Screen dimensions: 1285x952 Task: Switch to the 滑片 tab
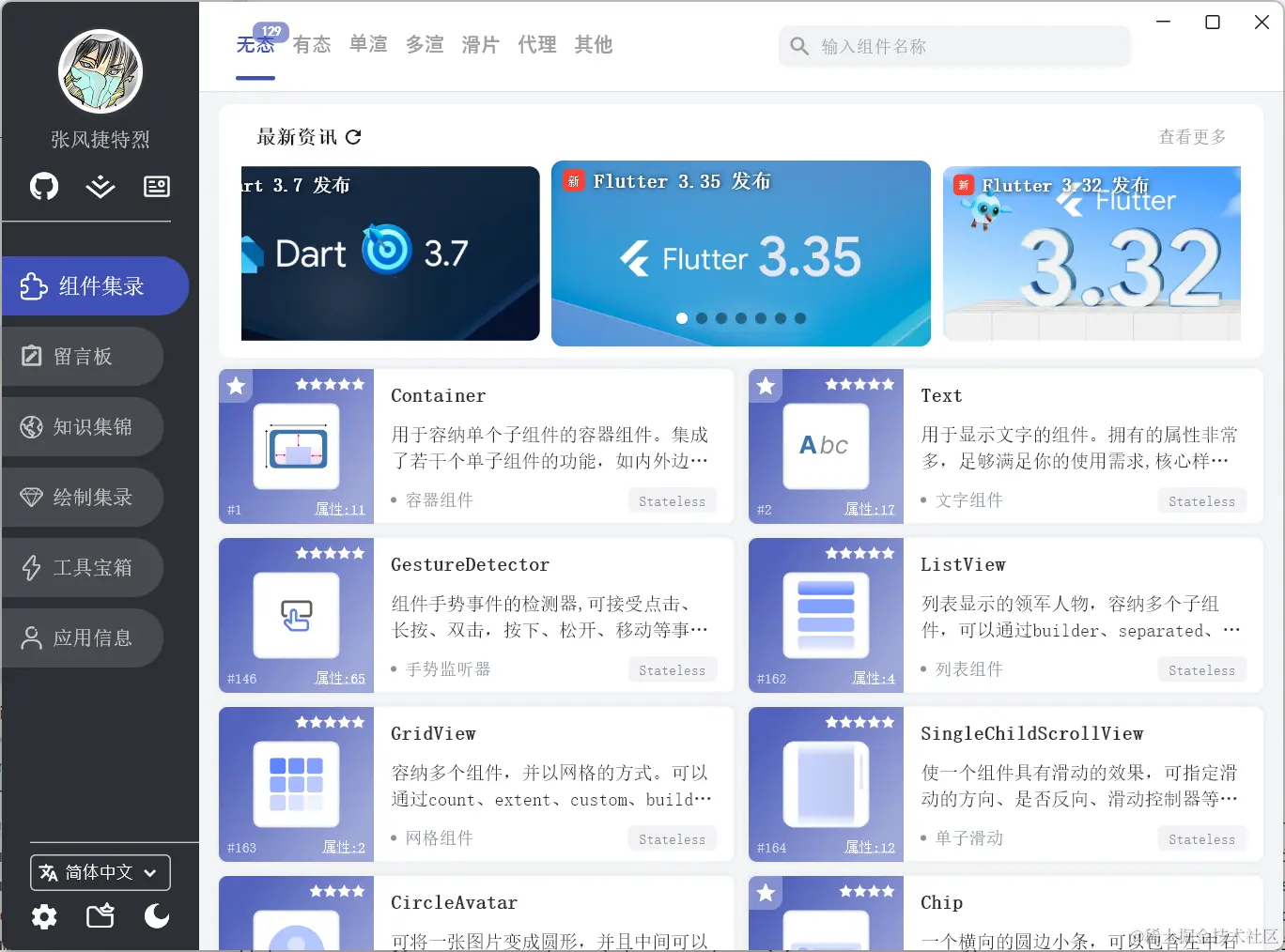481,45
